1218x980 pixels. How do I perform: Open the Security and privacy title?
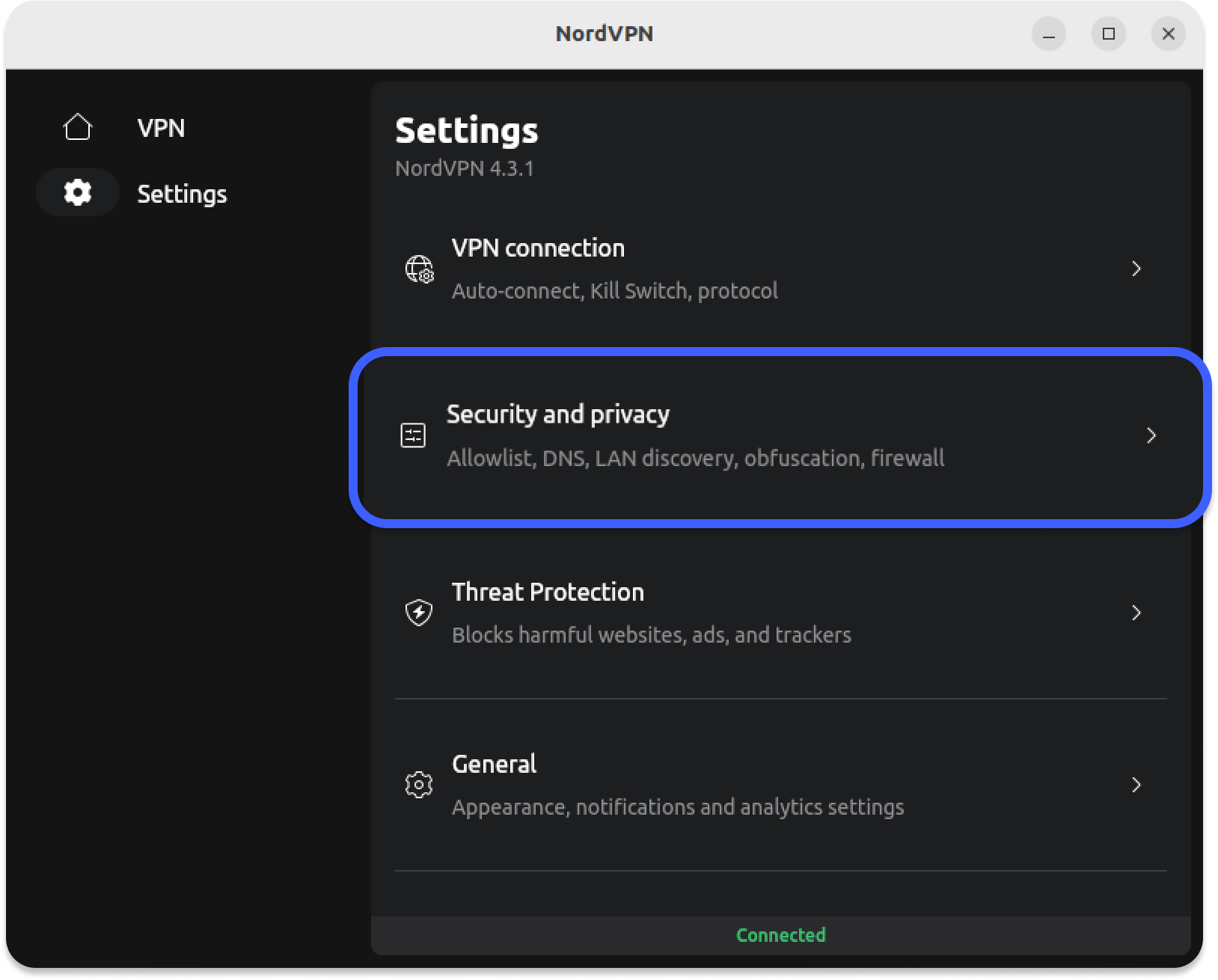tap(557, 414)
